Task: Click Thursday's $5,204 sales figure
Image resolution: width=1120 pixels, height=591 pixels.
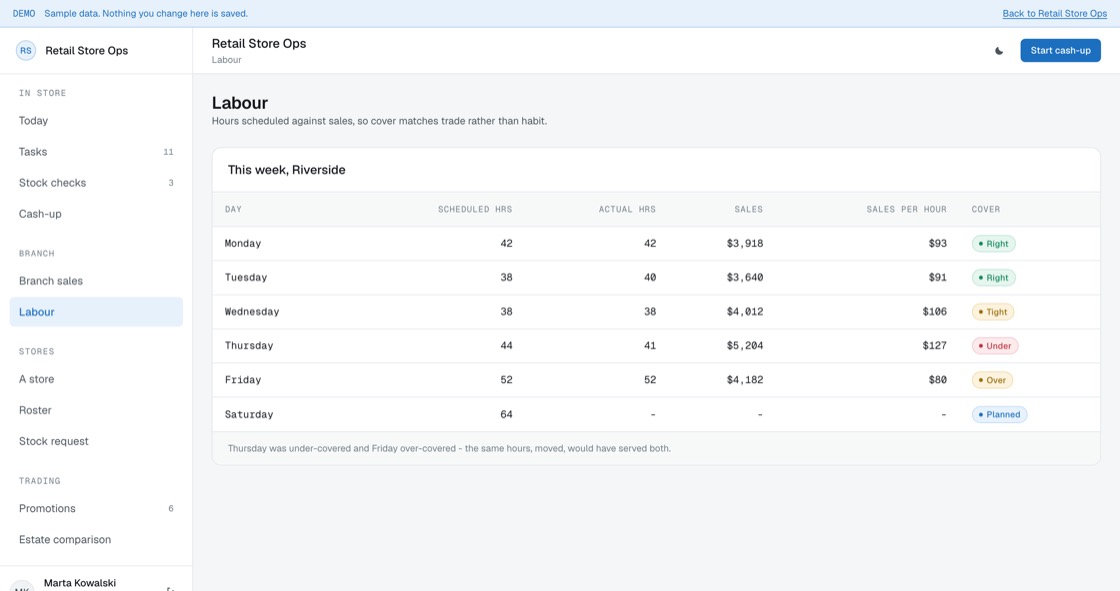Action: click(x=745, y=346)
